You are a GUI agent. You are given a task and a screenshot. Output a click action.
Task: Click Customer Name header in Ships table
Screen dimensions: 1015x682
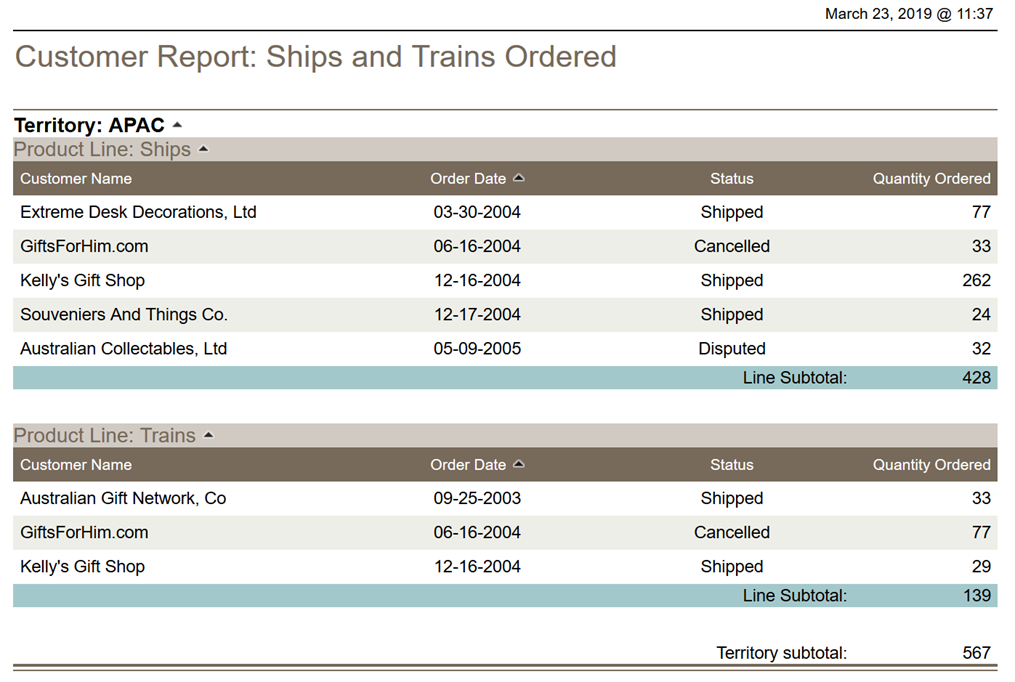(76, 179)
